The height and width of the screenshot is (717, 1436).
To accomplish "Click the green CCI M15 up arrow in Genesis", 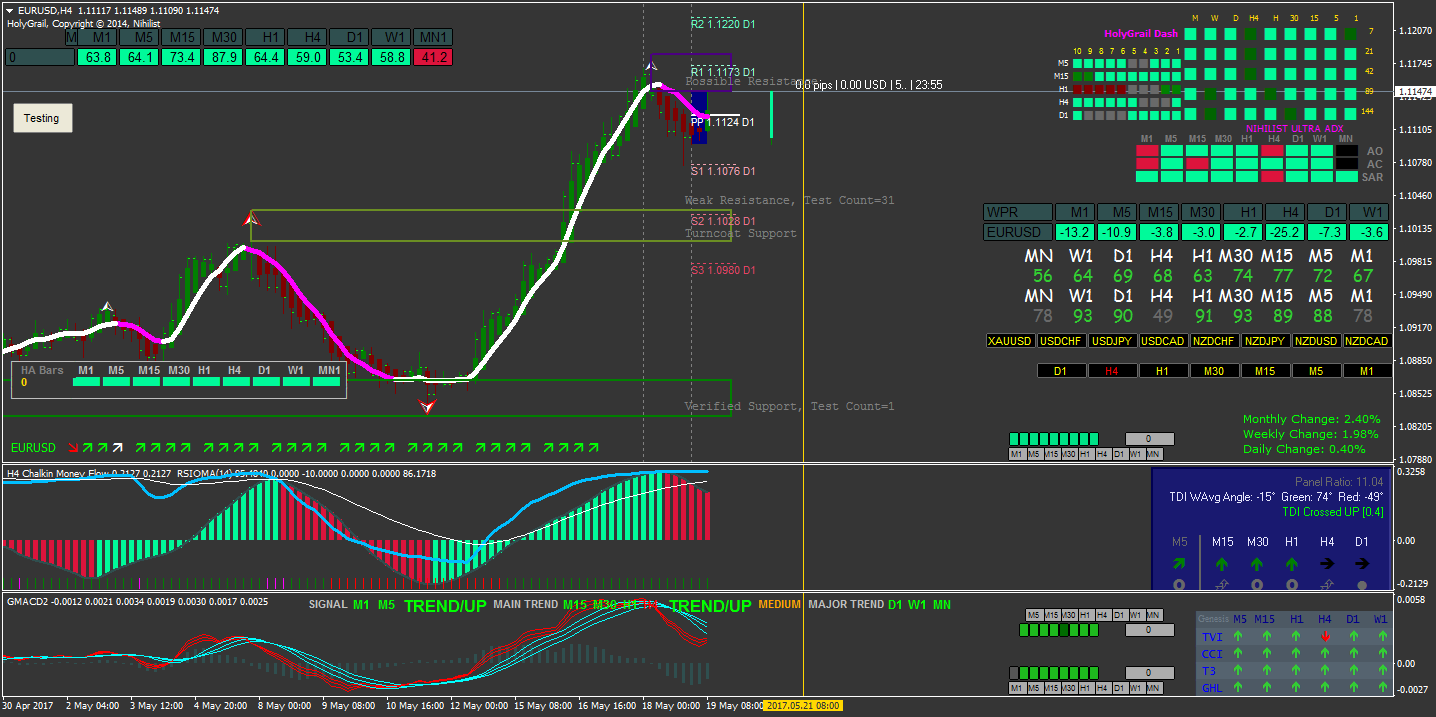I will pyautogui.click(x=1267, y=653).
